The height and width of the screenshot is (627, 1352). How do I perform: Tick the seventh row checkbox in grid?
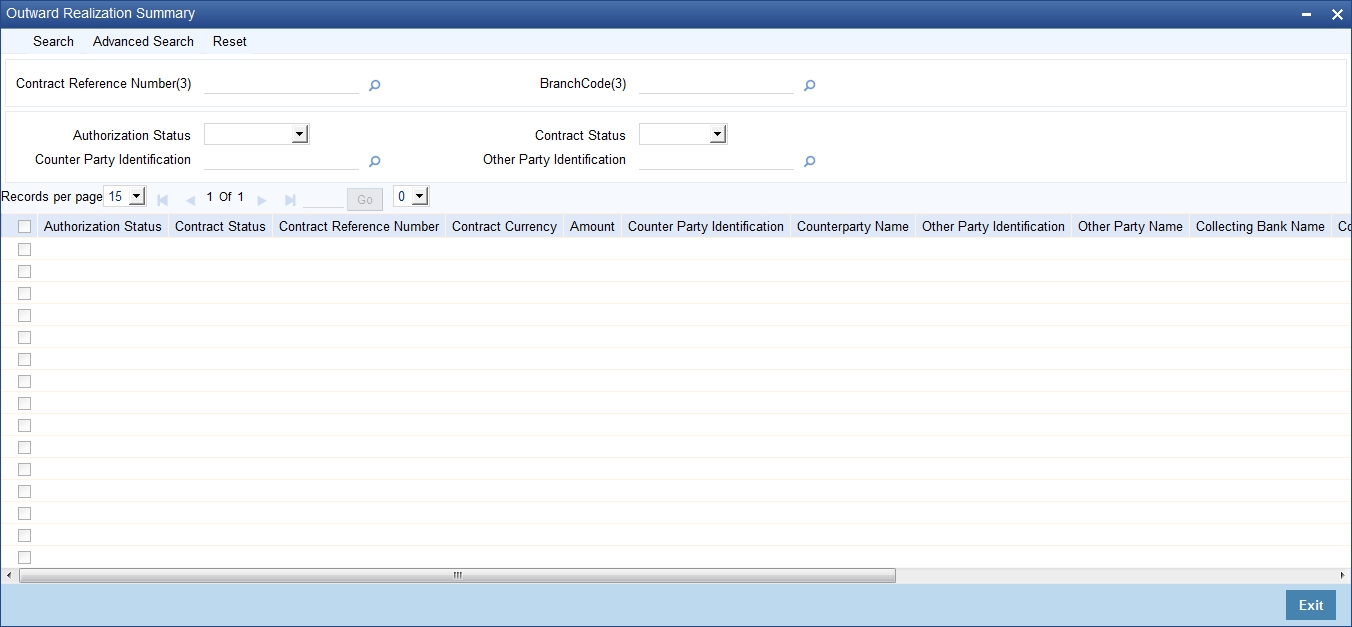pyautogui.click(x=25, y=381)
